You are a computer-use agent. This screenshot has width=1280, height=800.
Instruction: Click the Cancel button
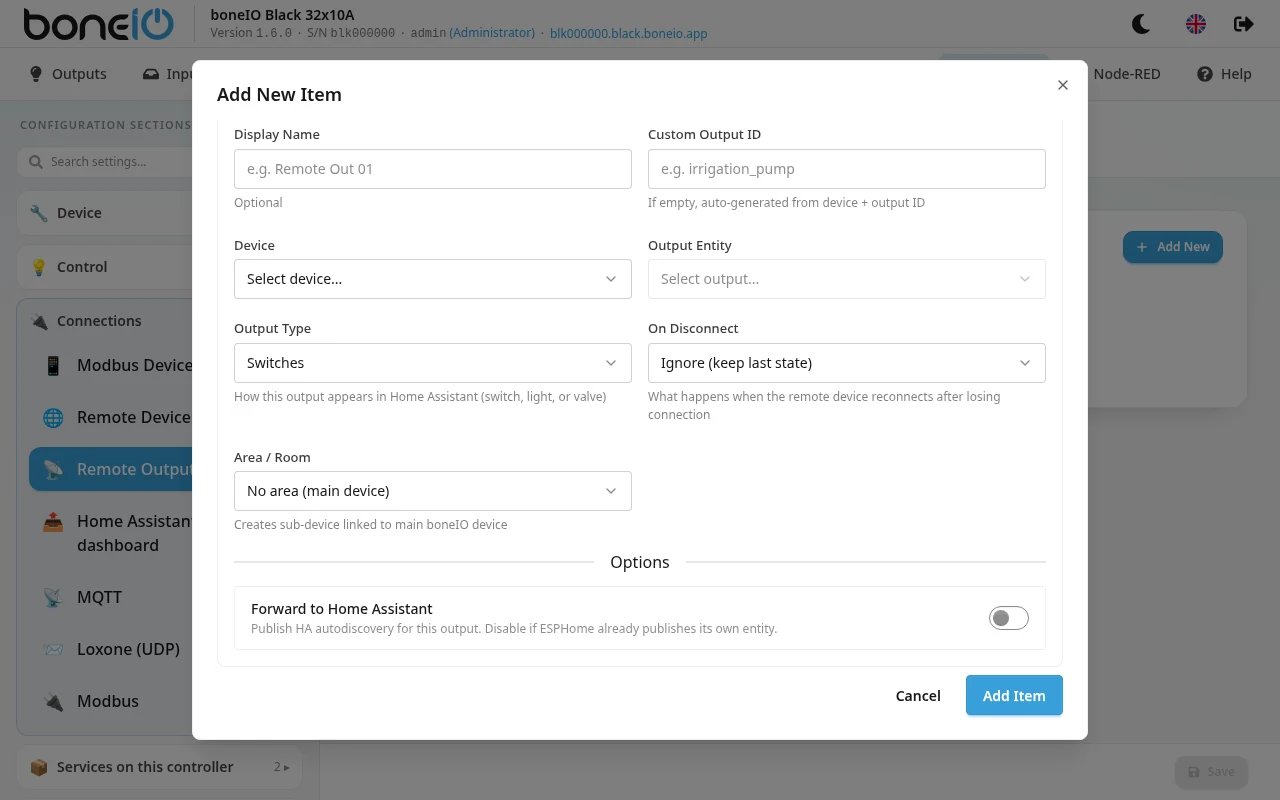point(918,696)
